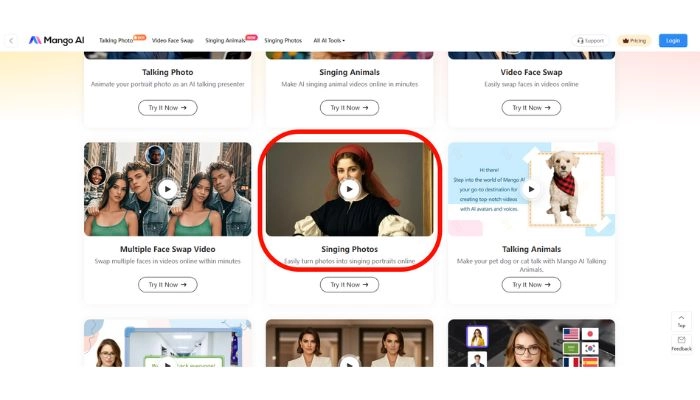The height and width of the screenshot is (400, 700).
Task: Go back using the left chevron icon
Action: 11,41
